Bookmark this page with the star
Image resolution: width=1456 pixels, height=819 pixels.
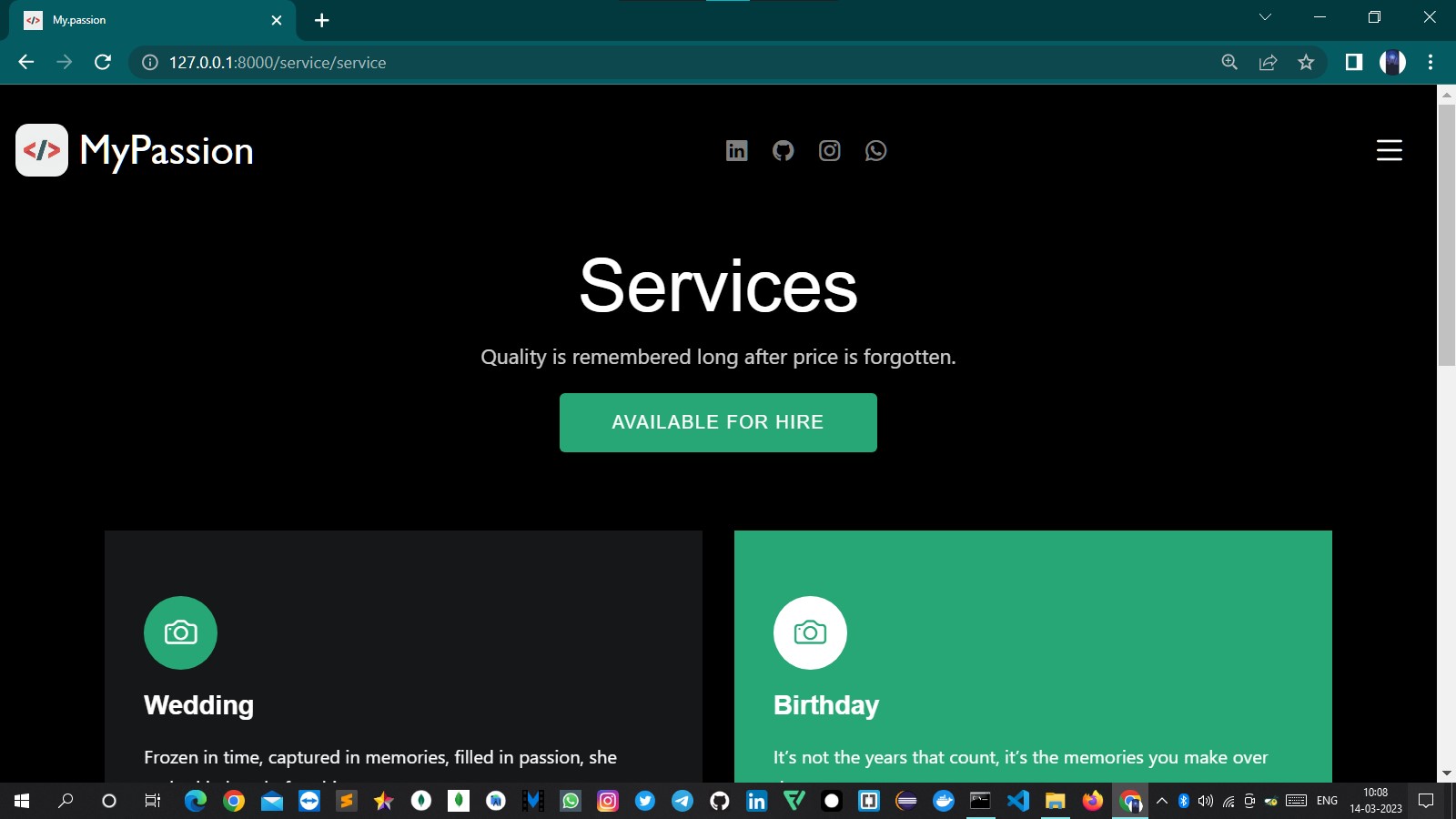[1306, 62]
